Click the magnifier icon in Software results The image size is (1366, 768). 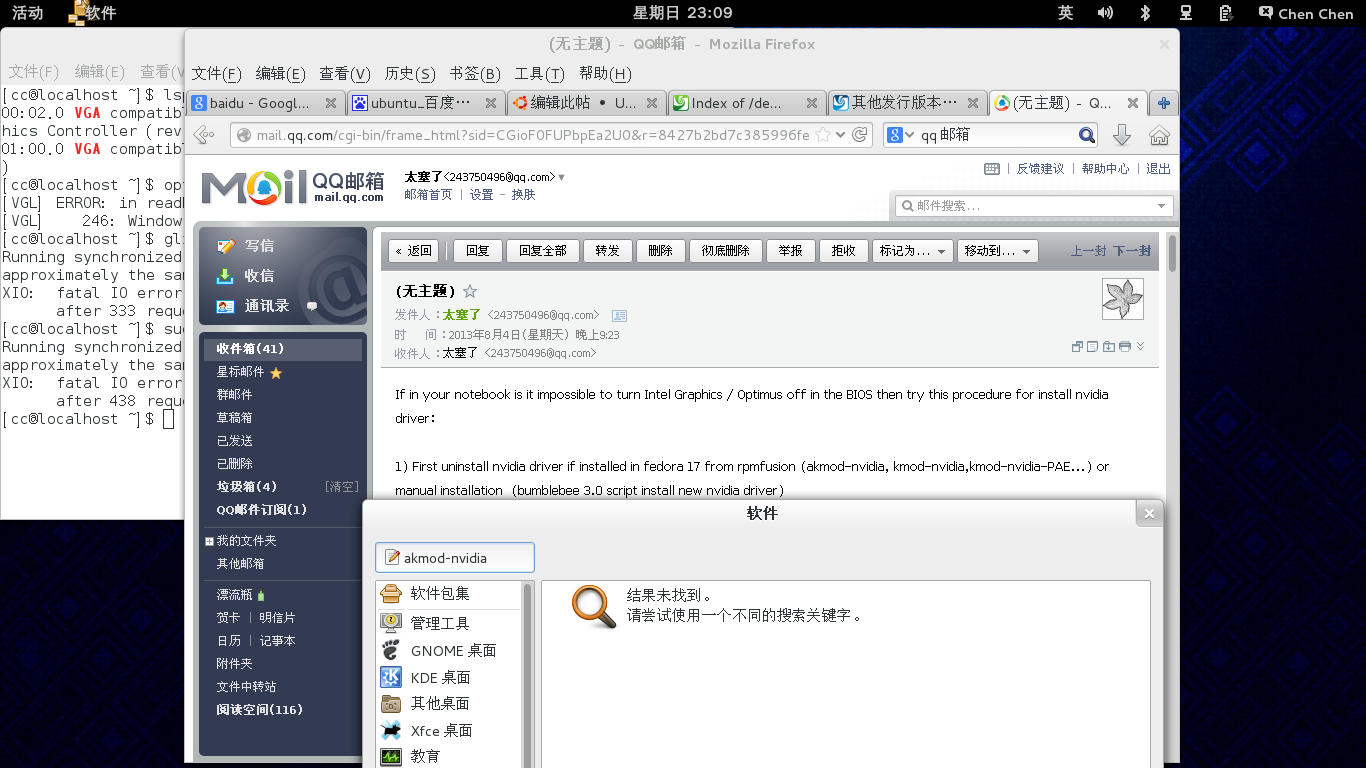pos(594,607)
